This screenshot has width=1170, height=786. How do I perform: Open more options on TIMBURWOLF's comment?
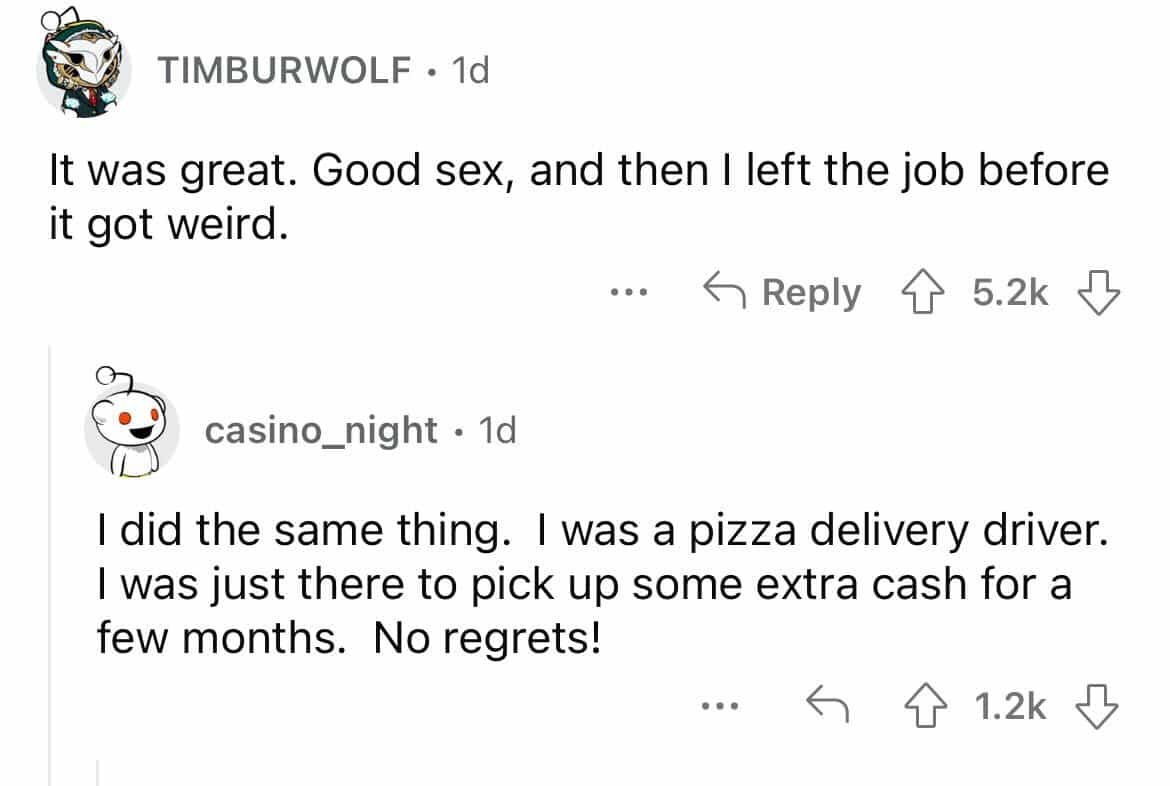coord(632,294)
